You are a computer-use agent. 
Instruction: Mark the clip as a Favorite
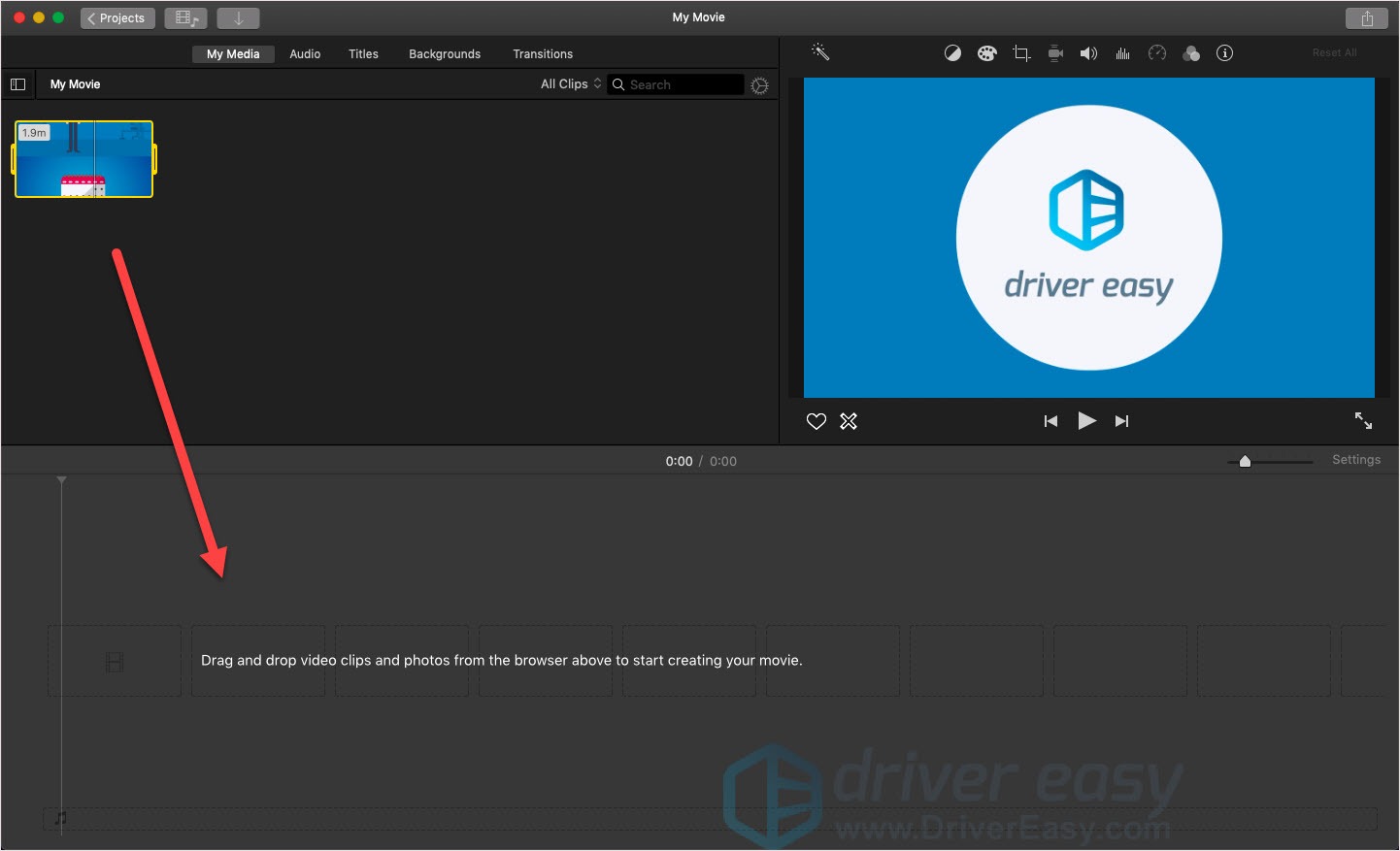816,421
